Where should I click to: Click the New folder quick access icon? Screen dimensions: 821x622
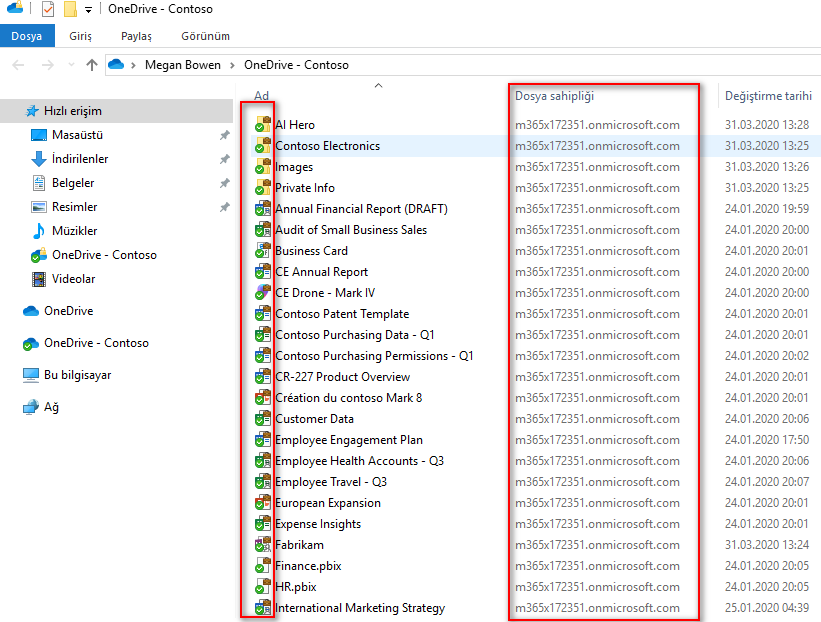pyautogui.click(x=70, y=9)
